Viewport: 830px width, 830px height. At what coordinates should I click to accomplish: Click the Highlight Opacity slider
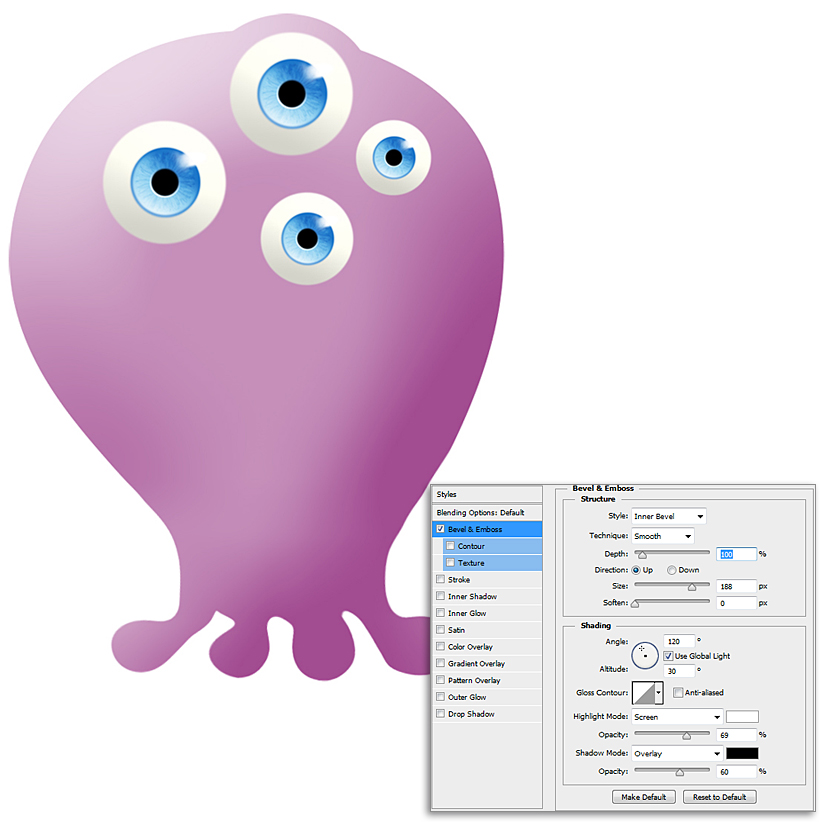[x=672, y=734]
